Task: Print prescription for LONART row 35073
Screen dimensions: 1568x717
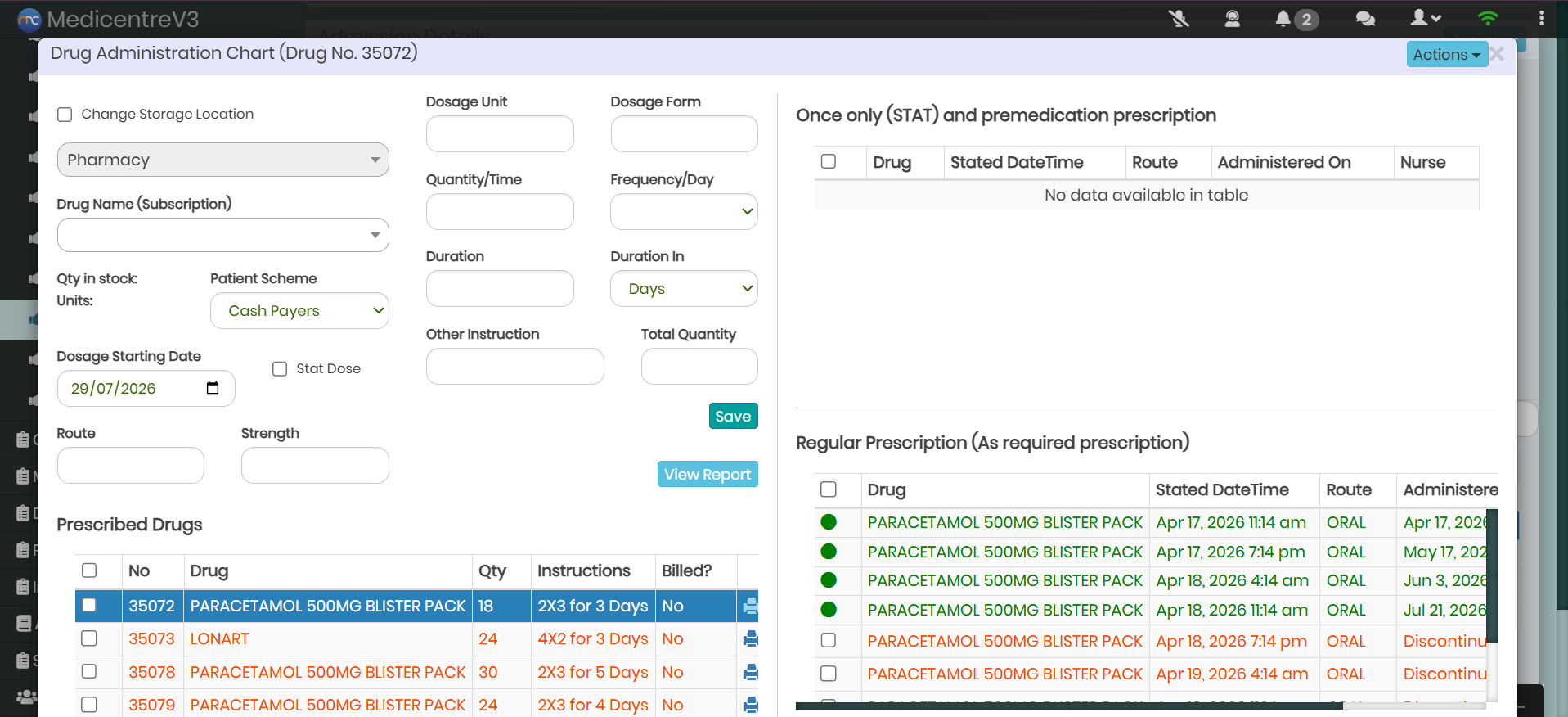Action: [x=750, y=639]
